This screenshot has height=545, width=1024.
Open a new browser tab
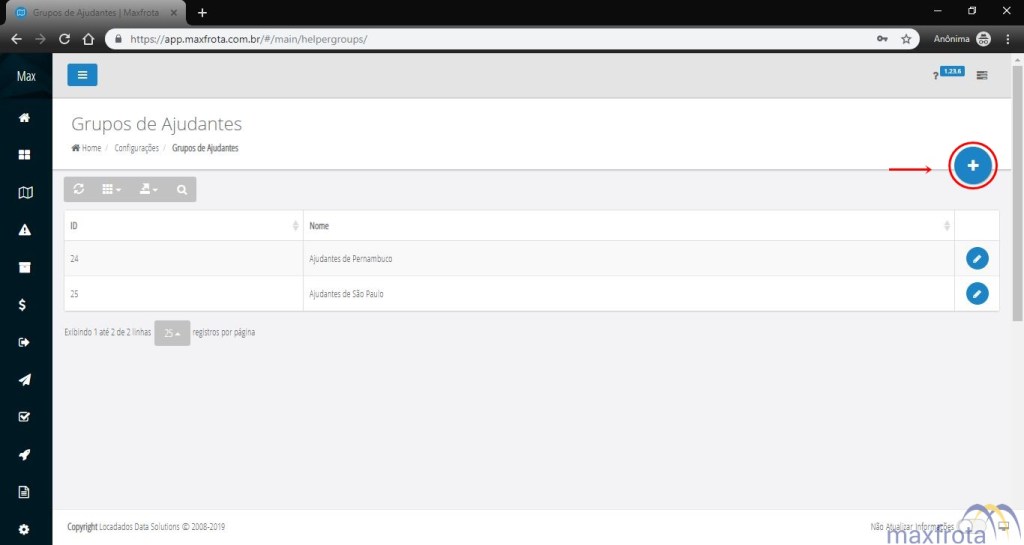(202, 12)
